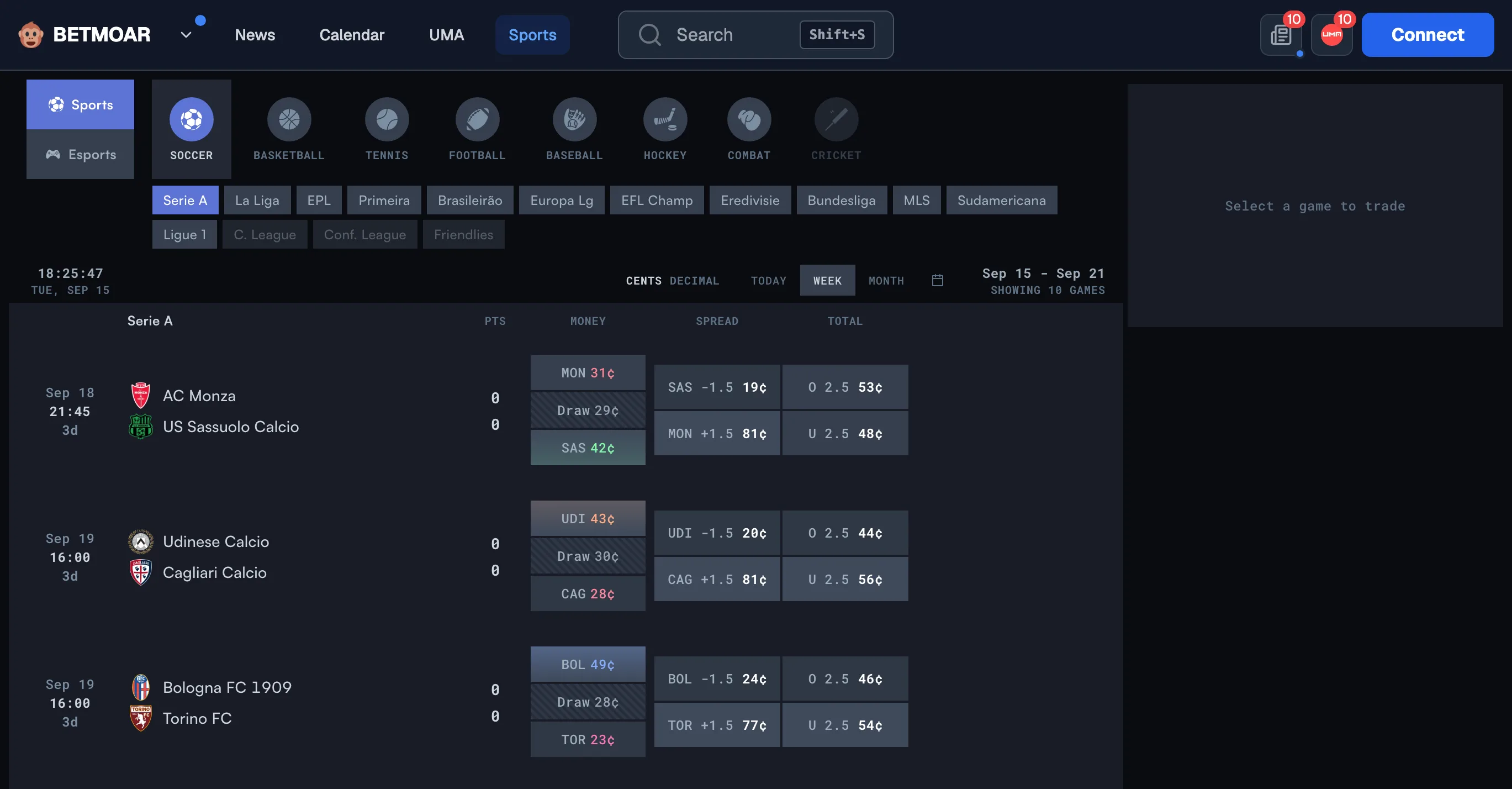Select the Hockey sport icon

(665, 119)
